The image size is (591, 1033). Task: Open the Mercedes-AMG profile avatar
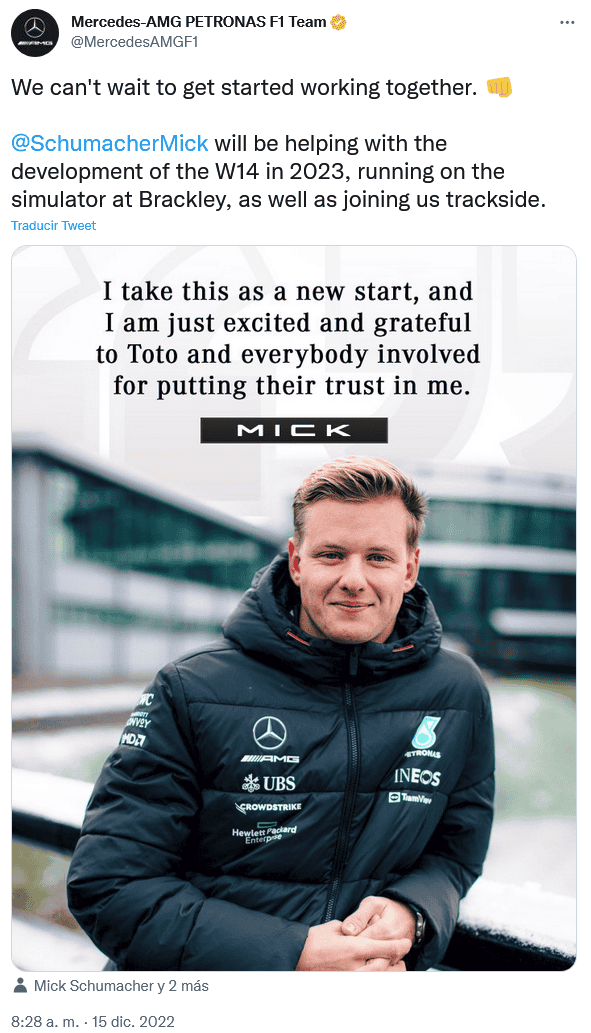click(x=35, y=33)
